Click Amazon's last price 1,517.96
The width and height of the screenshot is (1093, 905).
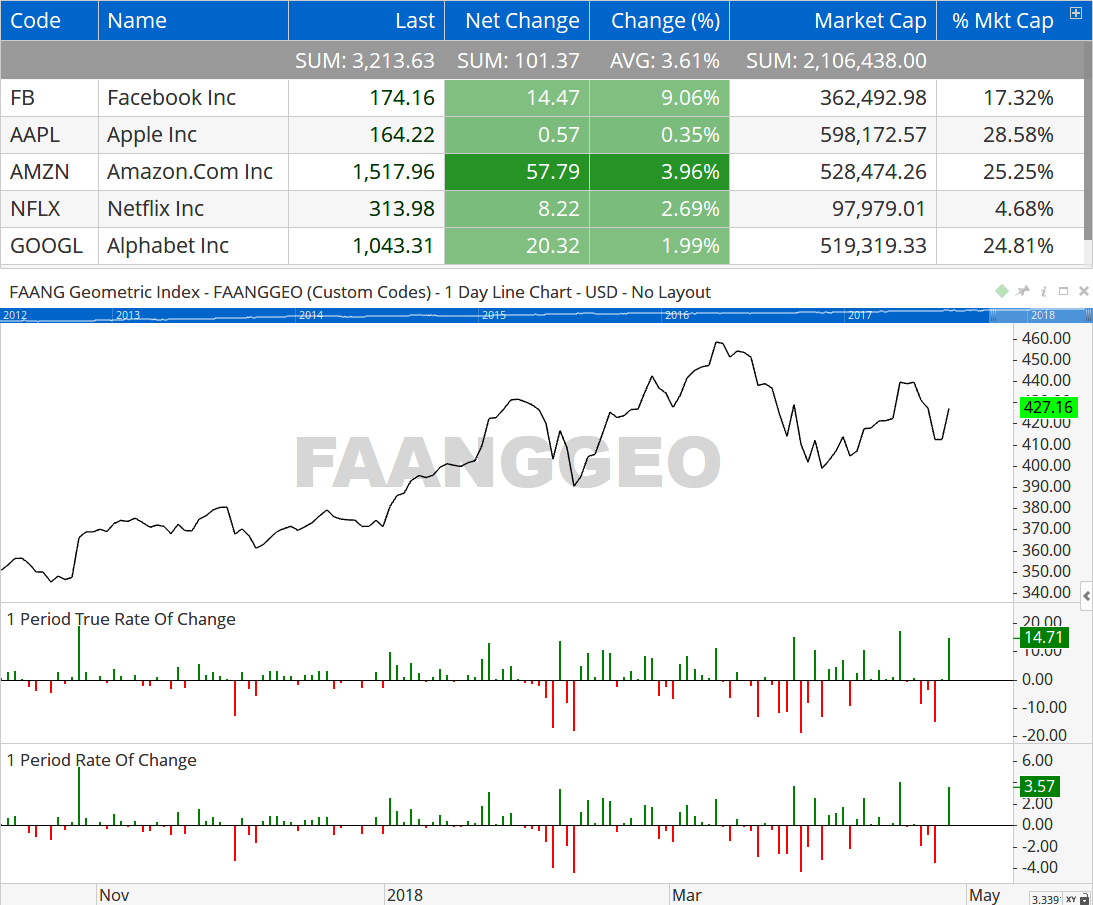tap(367, 172)
